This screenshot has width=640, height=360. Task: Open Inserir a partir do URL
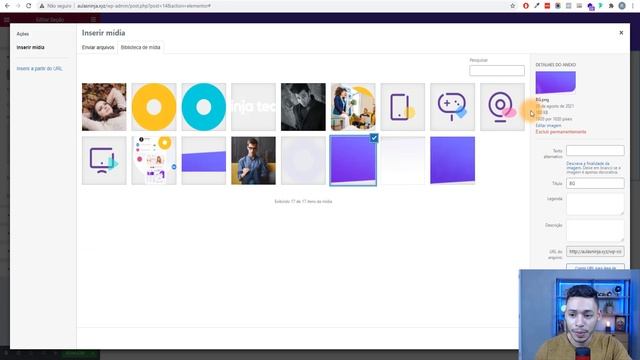(40, 69)
